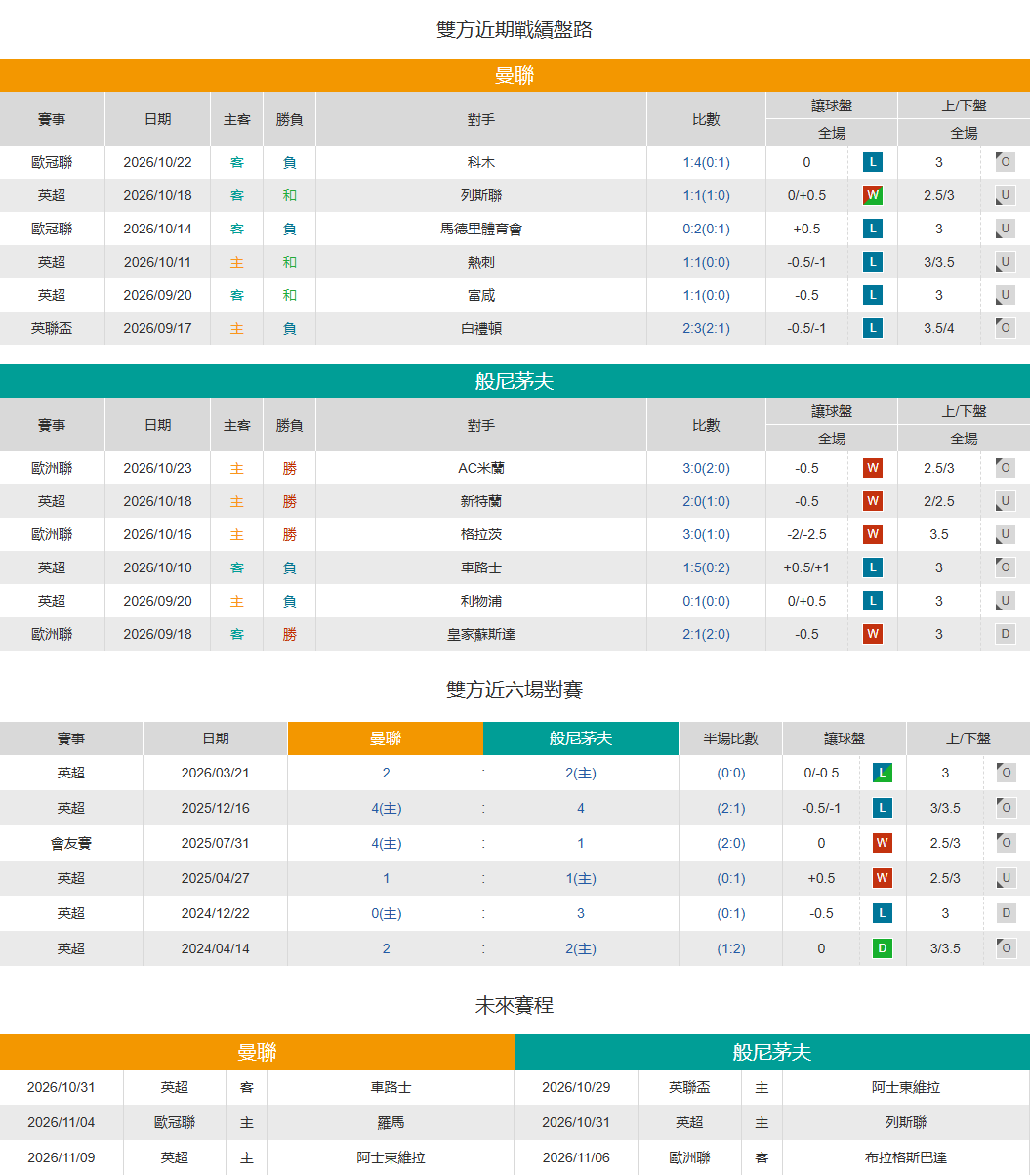
Task: Click the green D handicap badge in the 2024/04/14 row
Action: (x=883, y=948)
